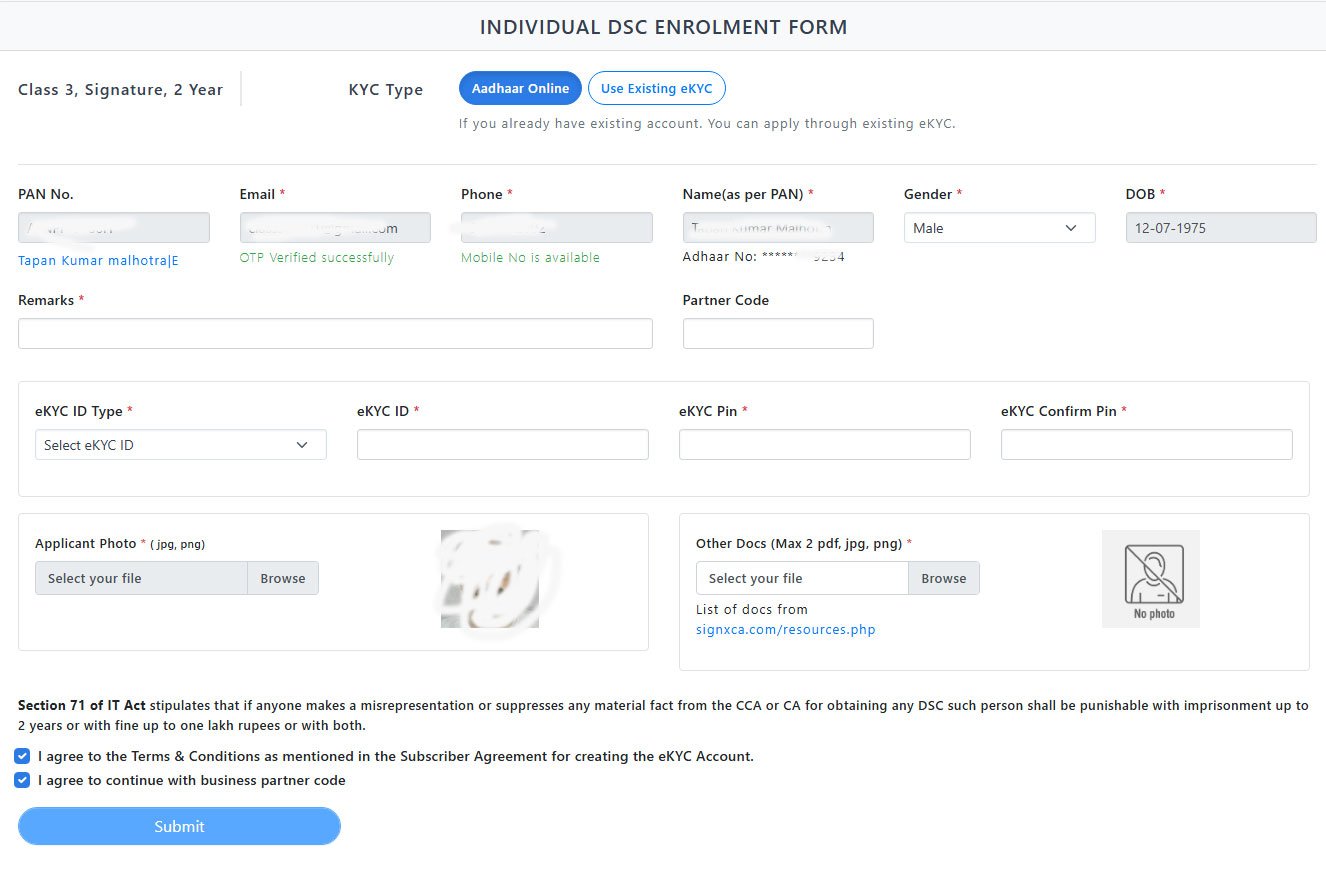Screen dimensions: 1326x880
Task: Click Browse for Other Docs
Action: [x=943, y=578]
